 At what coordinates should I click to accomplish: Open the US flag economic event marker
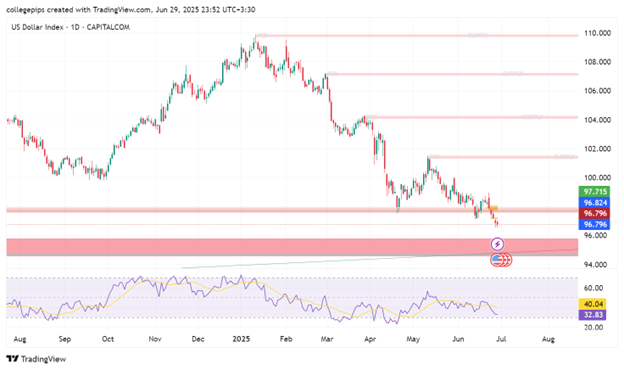click(x=496, y=260)
